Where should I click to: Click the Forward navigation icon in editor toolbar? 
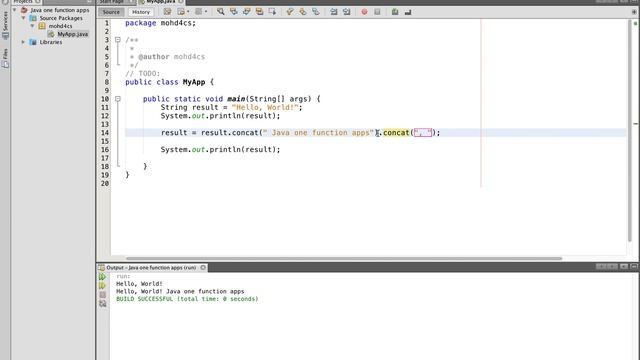coord(198,12)
